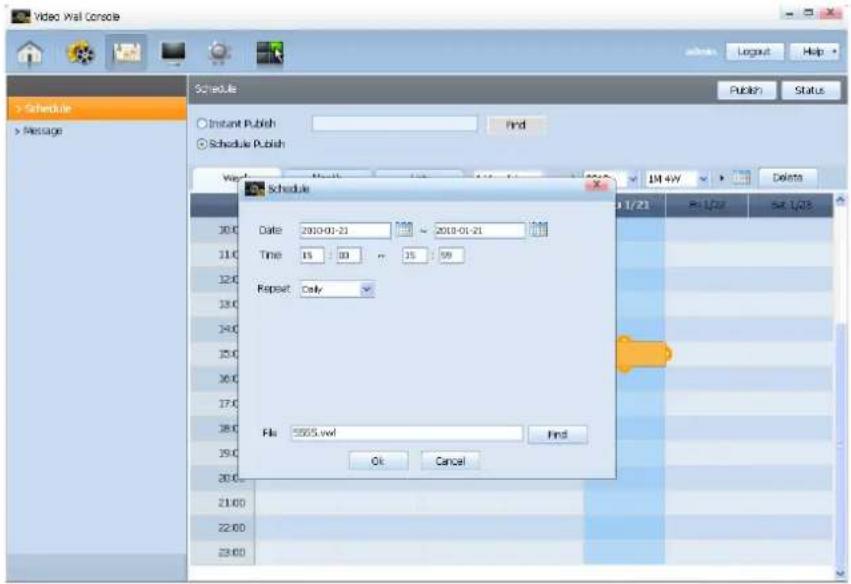Click the end date input field

[x=480, y=230]
